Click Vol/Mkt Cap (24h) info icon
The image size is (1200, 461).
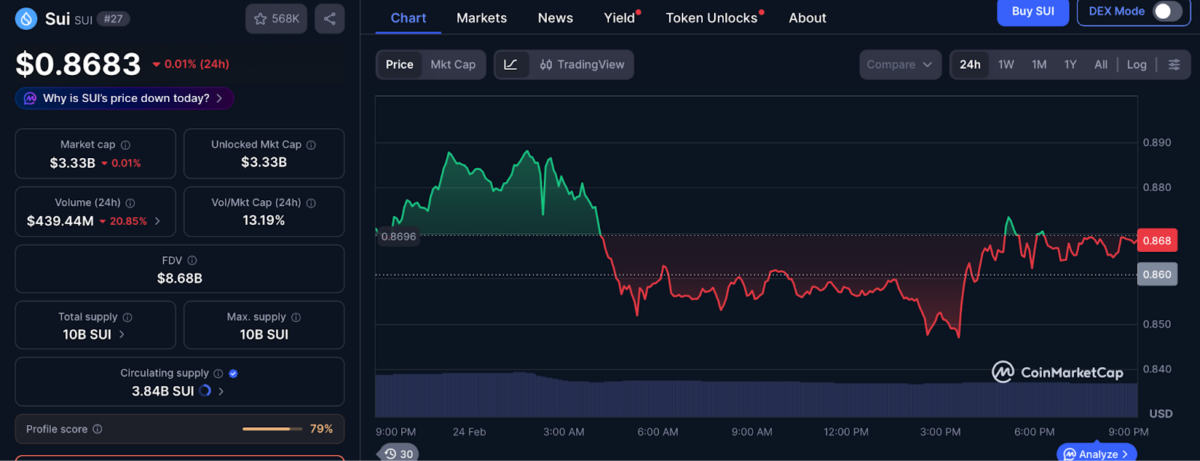point(310,203)
